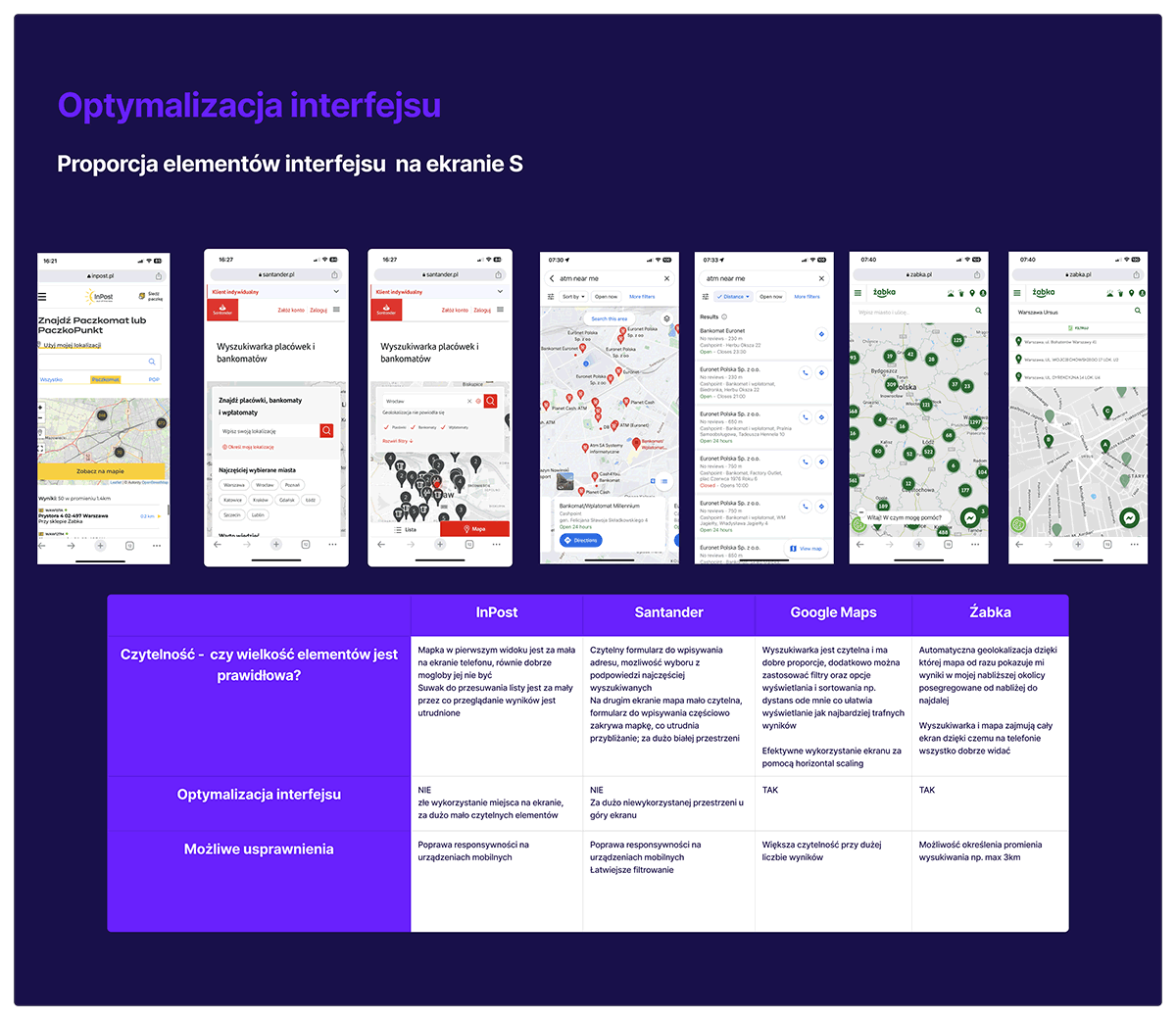Screen dimensions: 1176x1020
Task: Open the Messenger chat button on the Żabka Poland map screen
Action: [970, 517]
